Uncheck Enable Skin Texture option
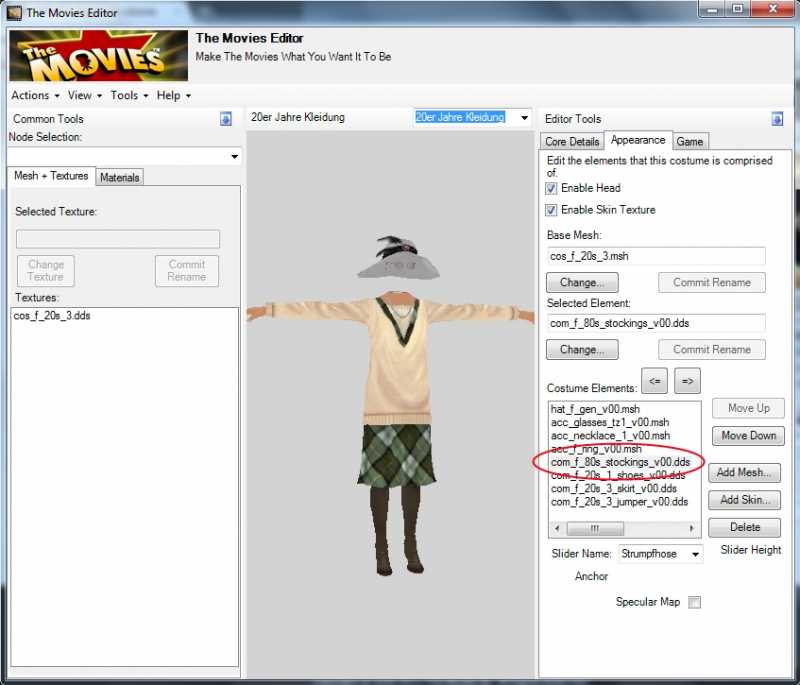Viewport: 800px width, 685px height. pos(551,210)
